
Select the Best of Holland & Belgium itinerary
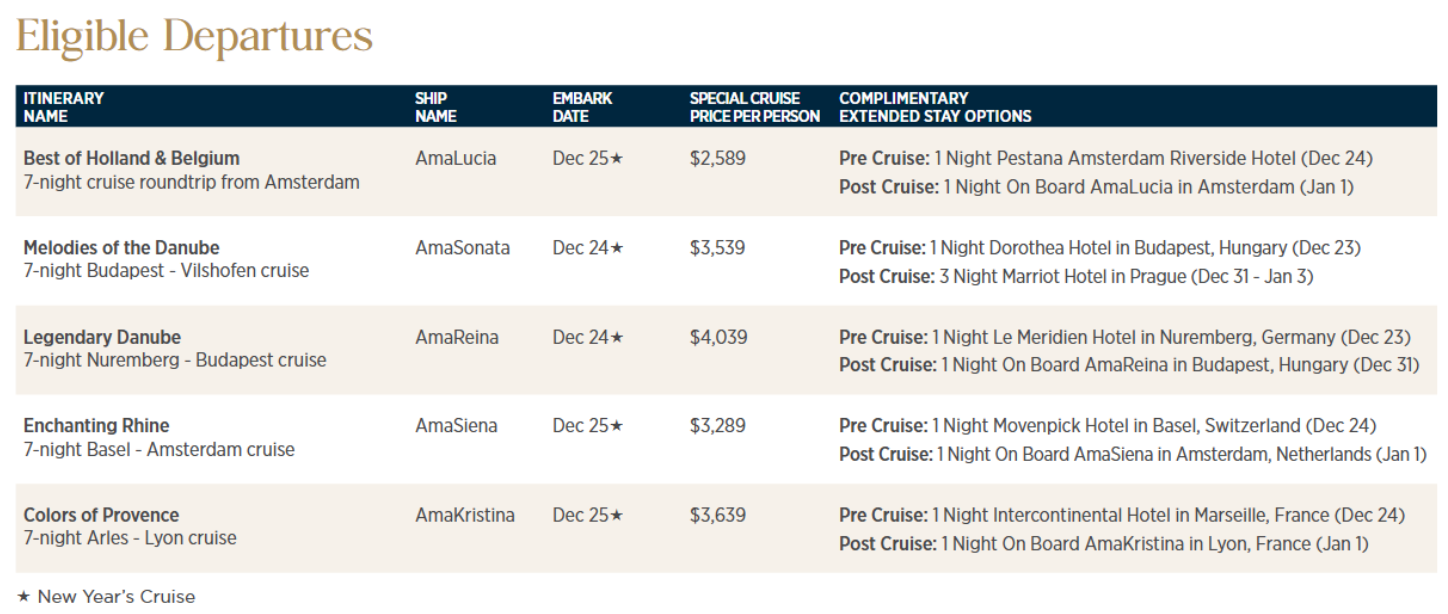(x=131, y=158)
